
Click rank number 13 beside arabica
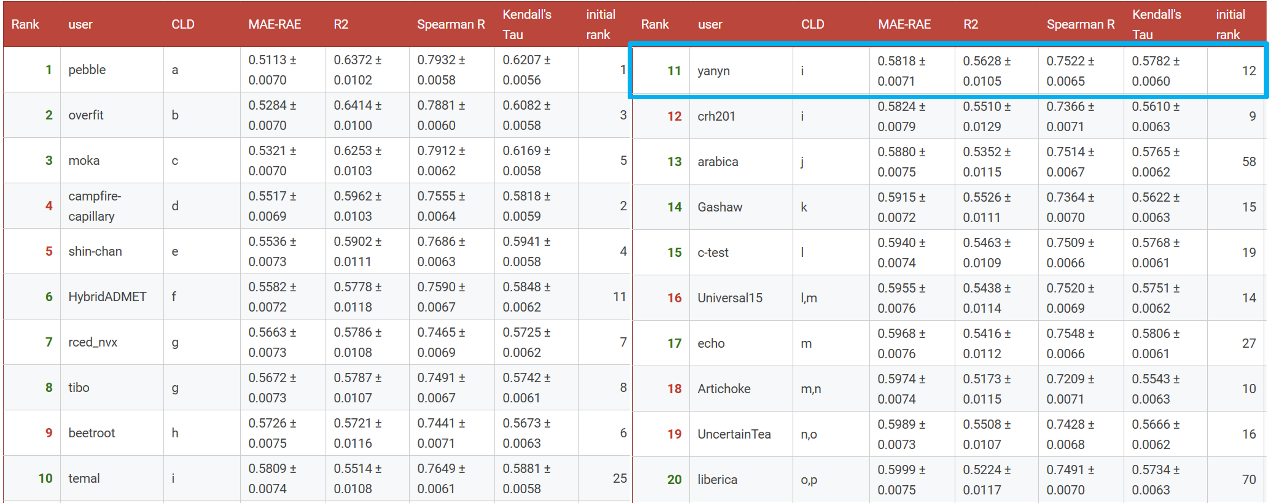(x=675, y=161)
